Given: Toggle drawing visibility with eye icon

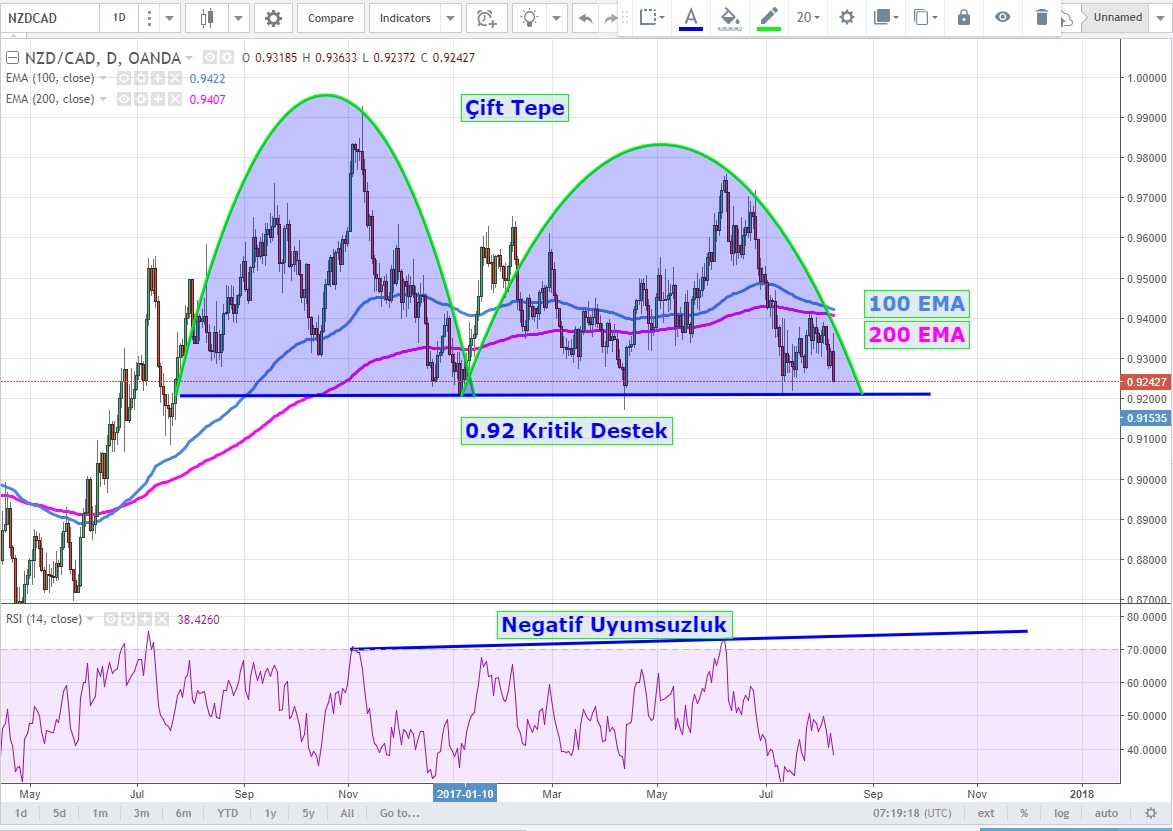Looking at the screenshot, I should [x=1002, y=17].
